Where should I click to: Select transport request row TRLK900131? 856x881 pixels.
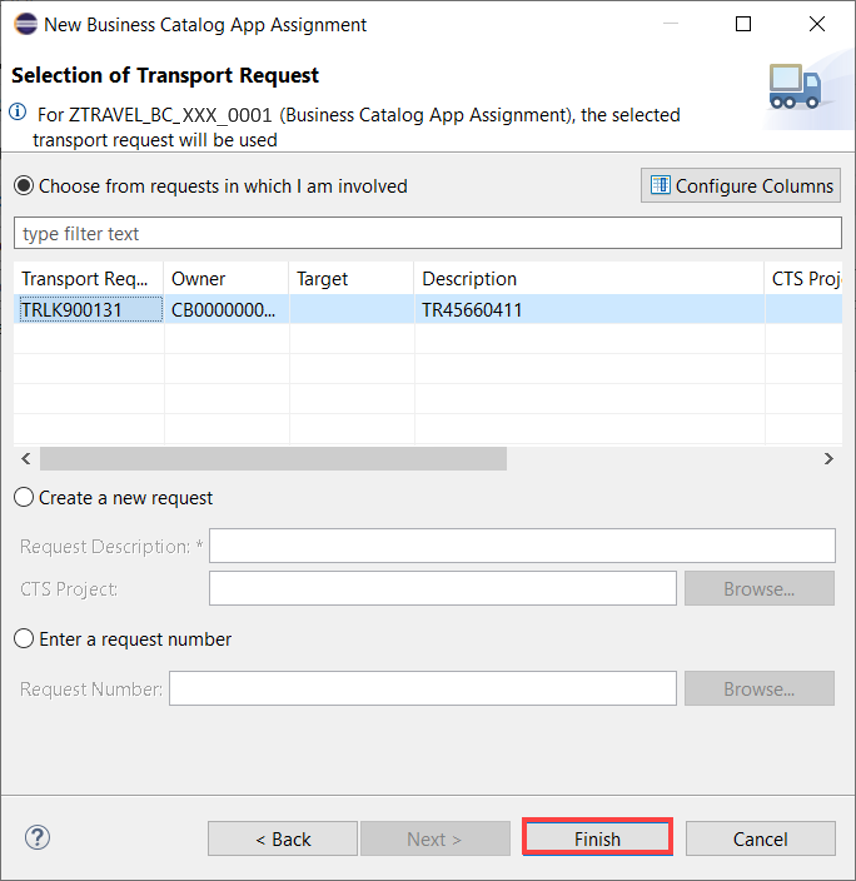click(x=427, y=310)
